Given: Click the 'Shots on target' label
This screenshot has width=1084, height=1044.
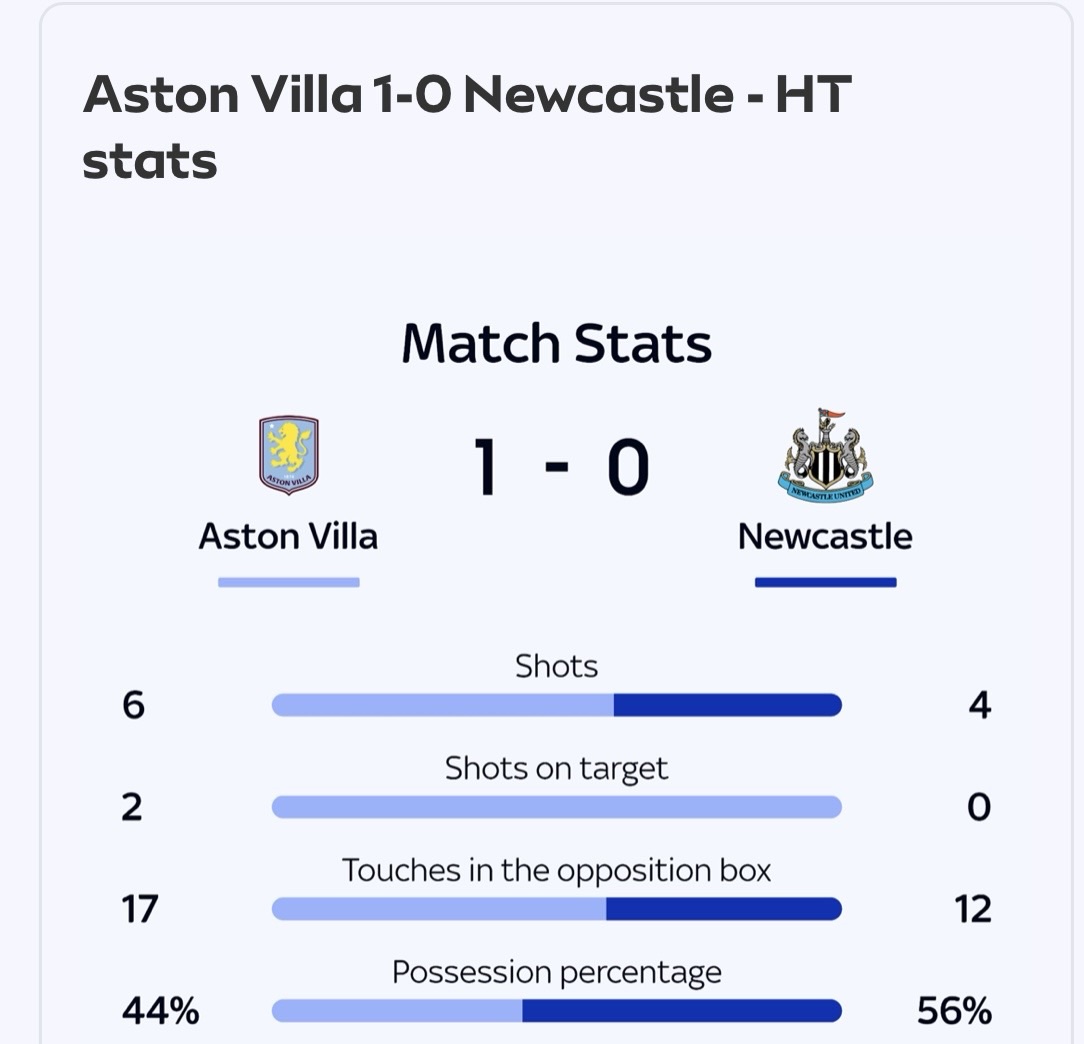Looking at the screenshot, I should coord(556,768).
